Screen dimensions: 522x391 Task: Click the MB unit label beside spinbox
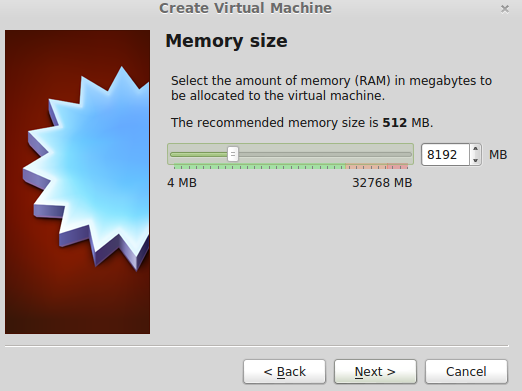pos(498,155)
